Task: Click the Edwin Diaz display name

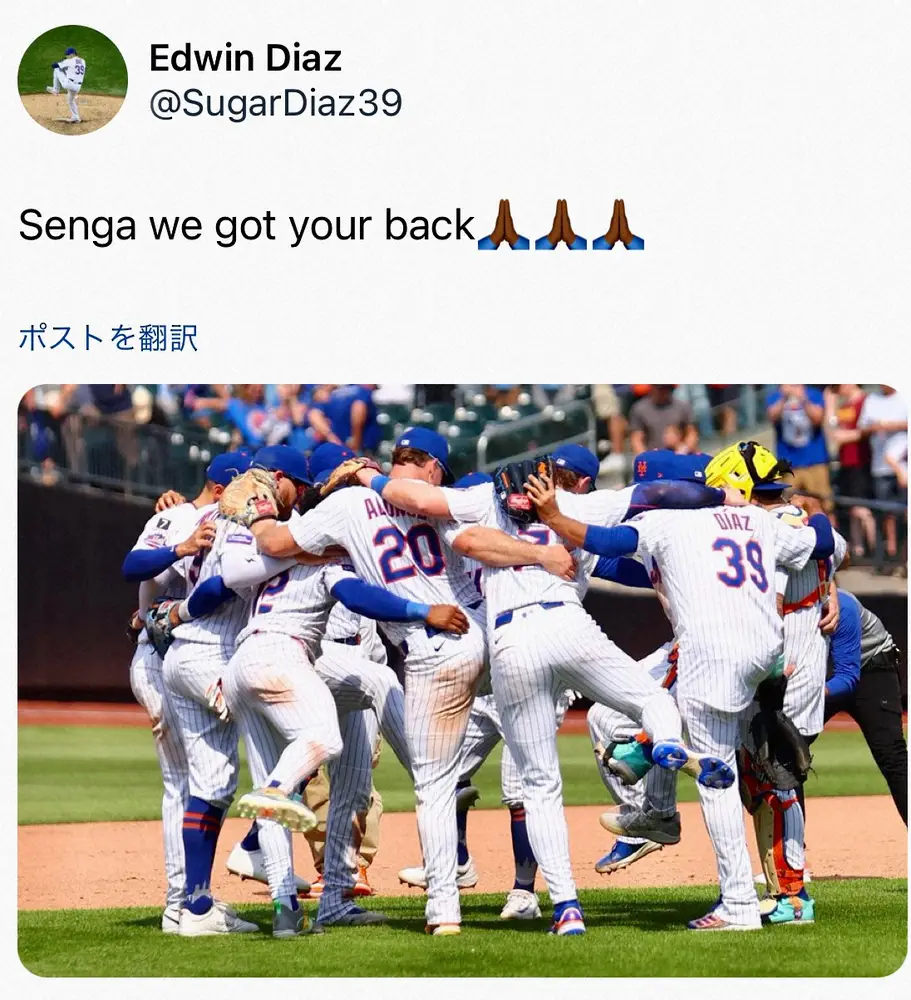Action: 246,58
